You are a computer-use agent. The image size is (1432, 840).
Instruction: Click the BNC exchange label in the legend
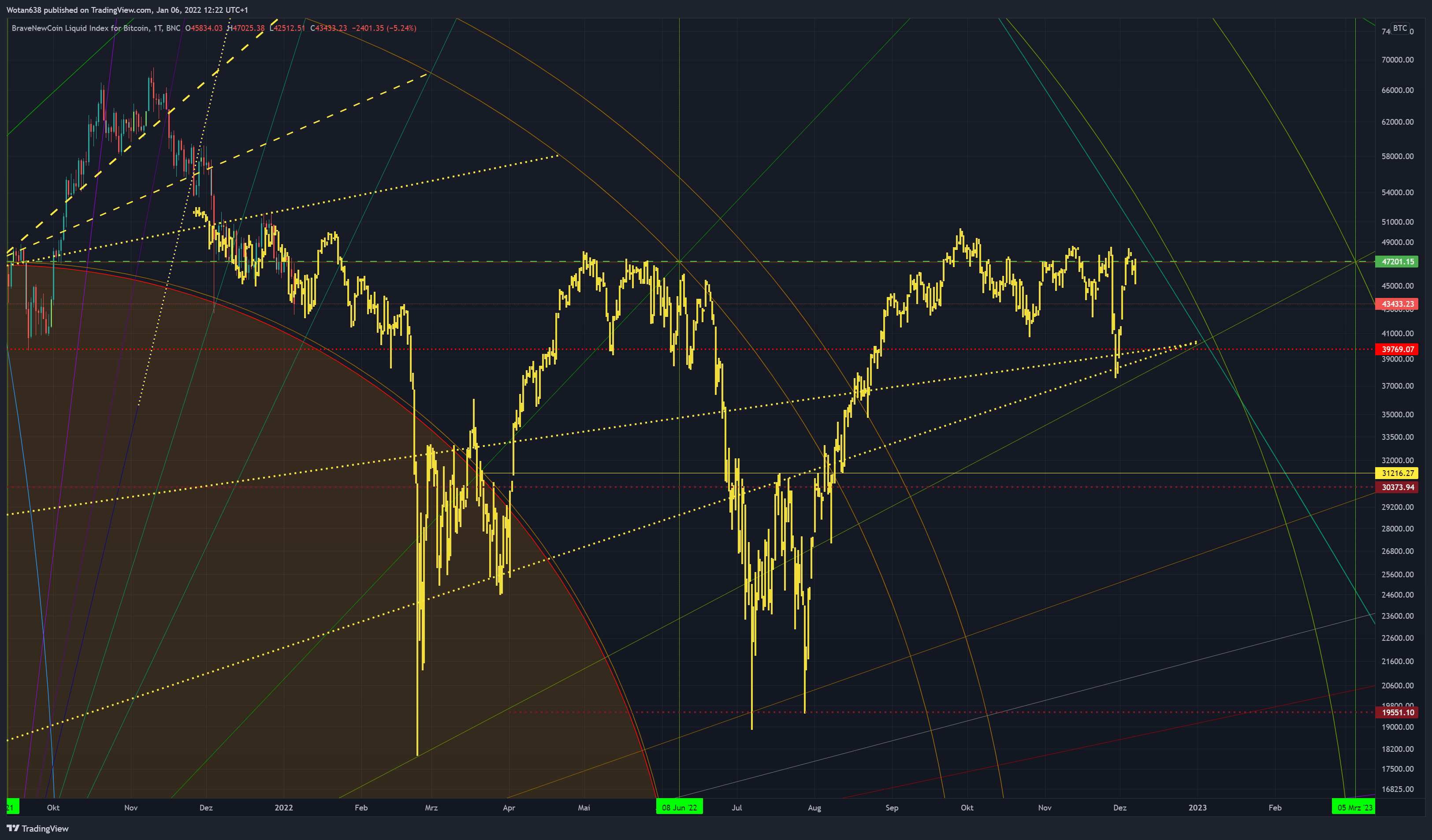click(173, 28)
